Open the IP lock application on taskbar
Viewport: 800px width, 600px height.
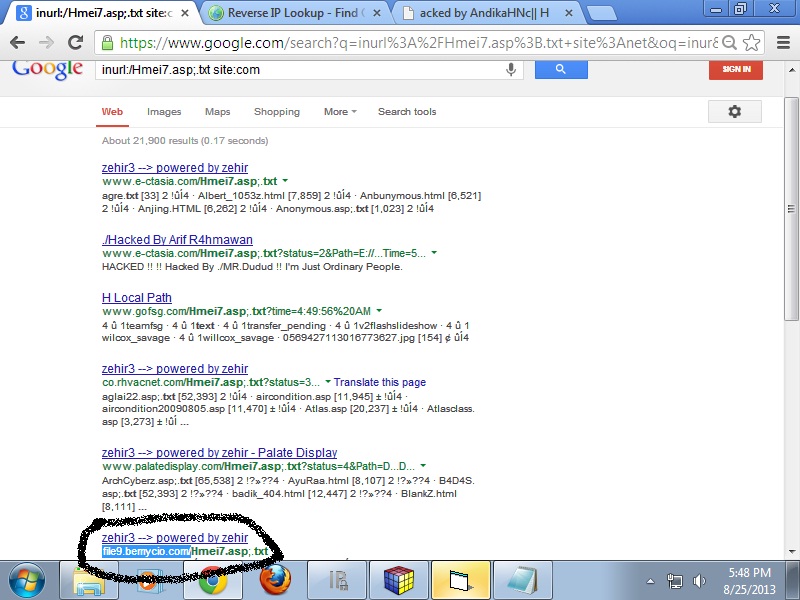click(337, 581)
